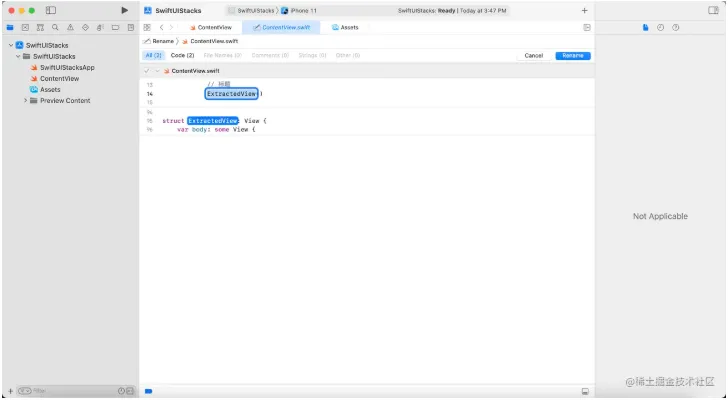The height and width of the screenshot is (400, 728).
Task: Cancel the rename operation
Action: 533,56
